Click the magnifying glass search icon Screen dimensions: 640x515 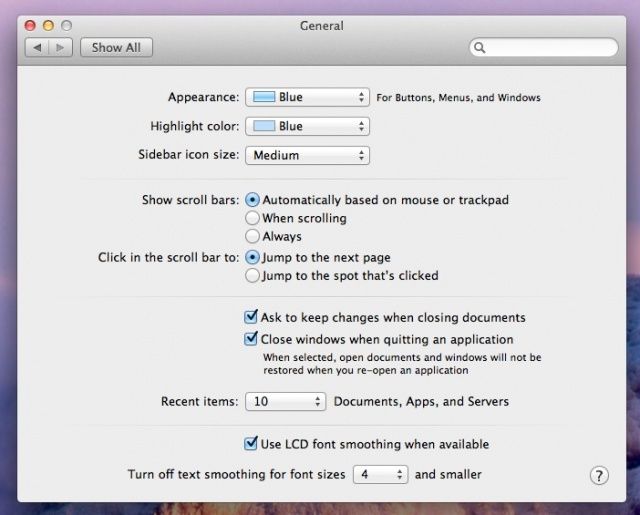coord(481,47)
